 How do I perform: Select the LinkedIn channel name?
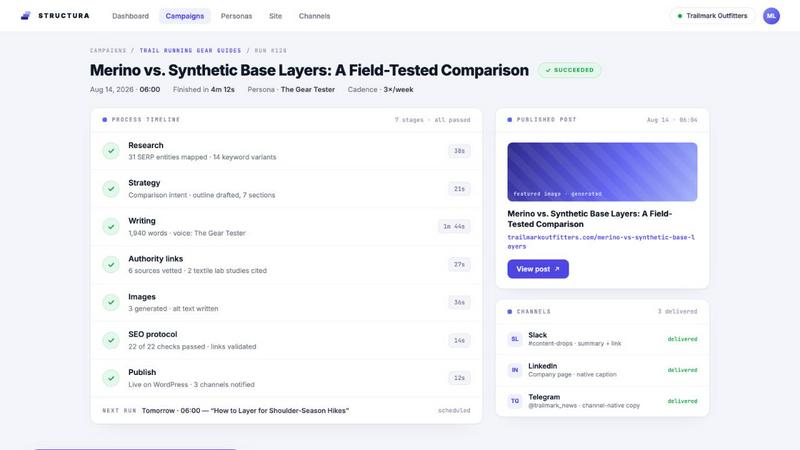coord(542,366)
